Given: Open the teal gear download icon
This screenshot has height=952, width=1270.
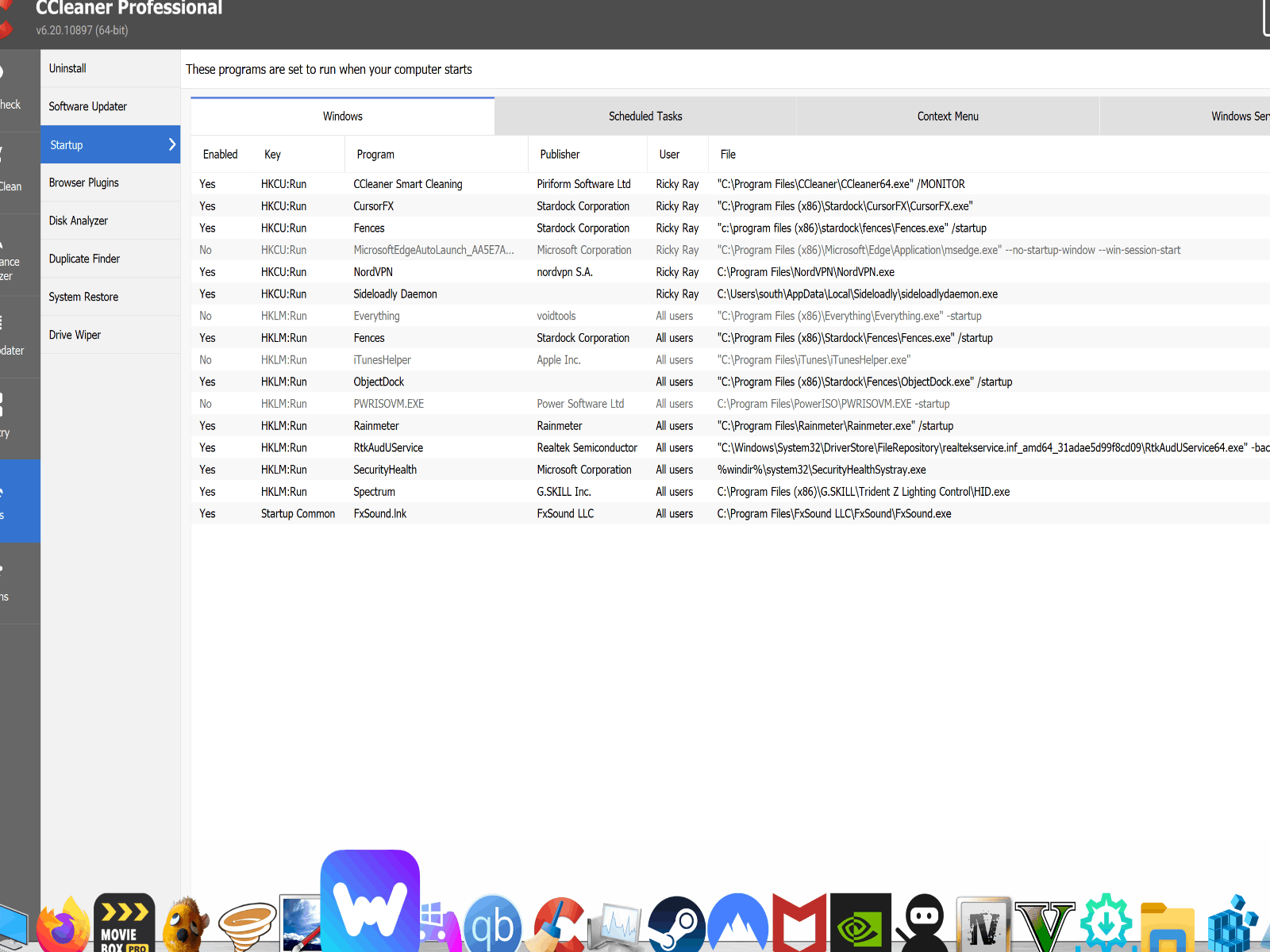Looking at the screenshot, I should click(x=1106, y=923).
